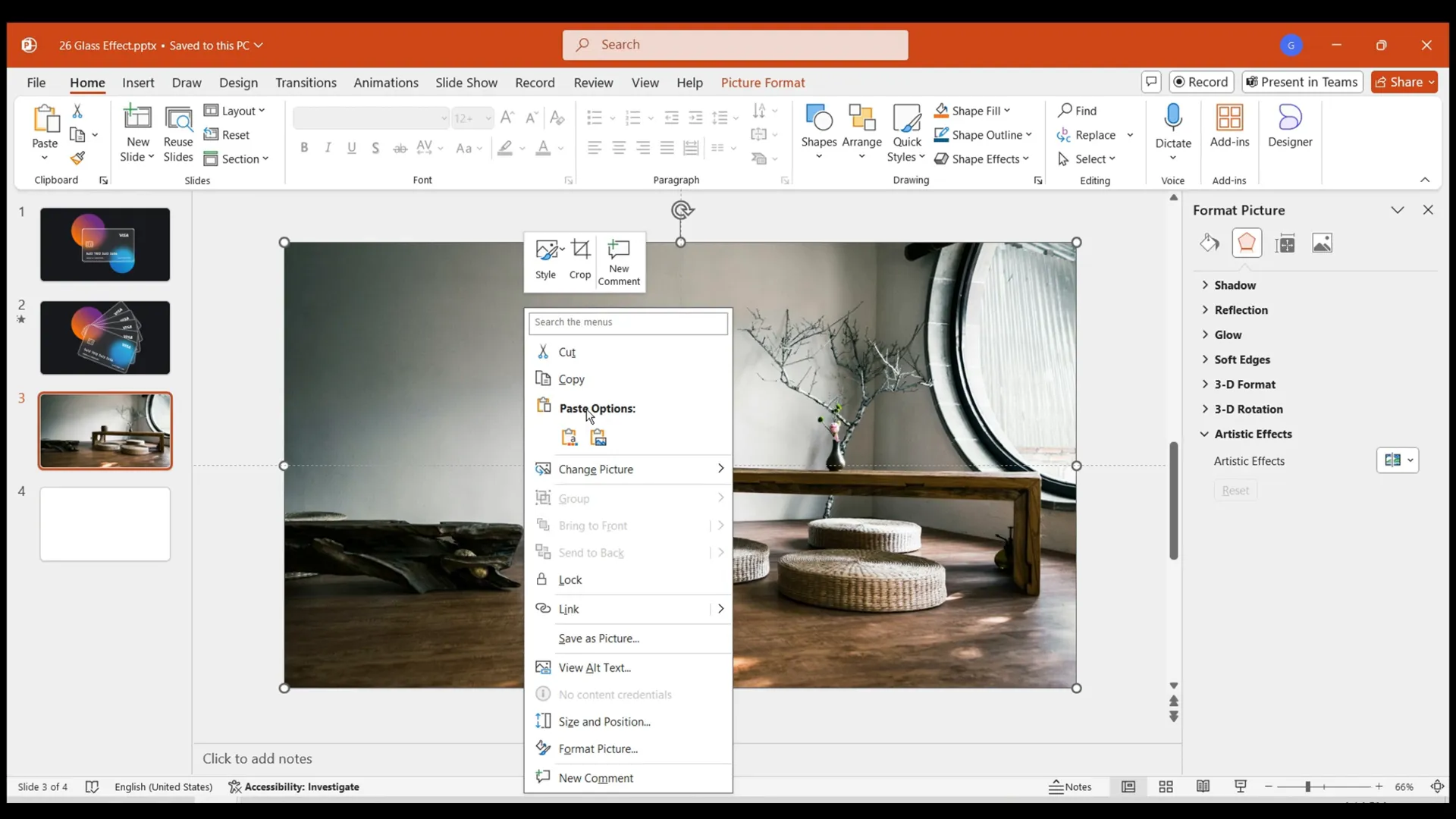Switch to the Insert ribbon tab
The image size is (1456, 819).
coord(138,83)
